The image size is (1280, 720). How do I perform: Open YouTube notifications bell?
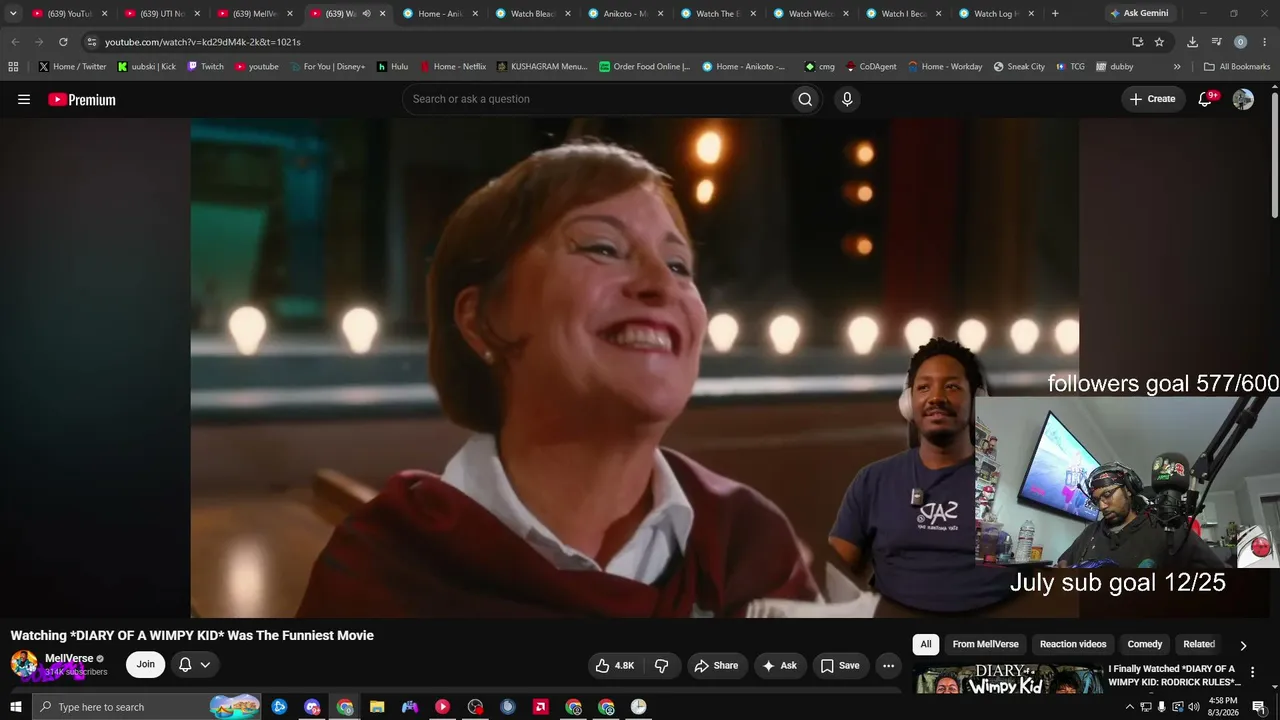coord(1206,99)
